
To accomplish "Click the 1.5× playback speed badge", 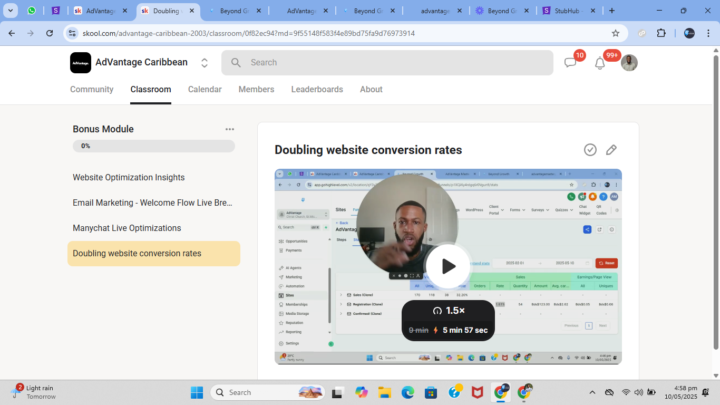I will (449, 311).
